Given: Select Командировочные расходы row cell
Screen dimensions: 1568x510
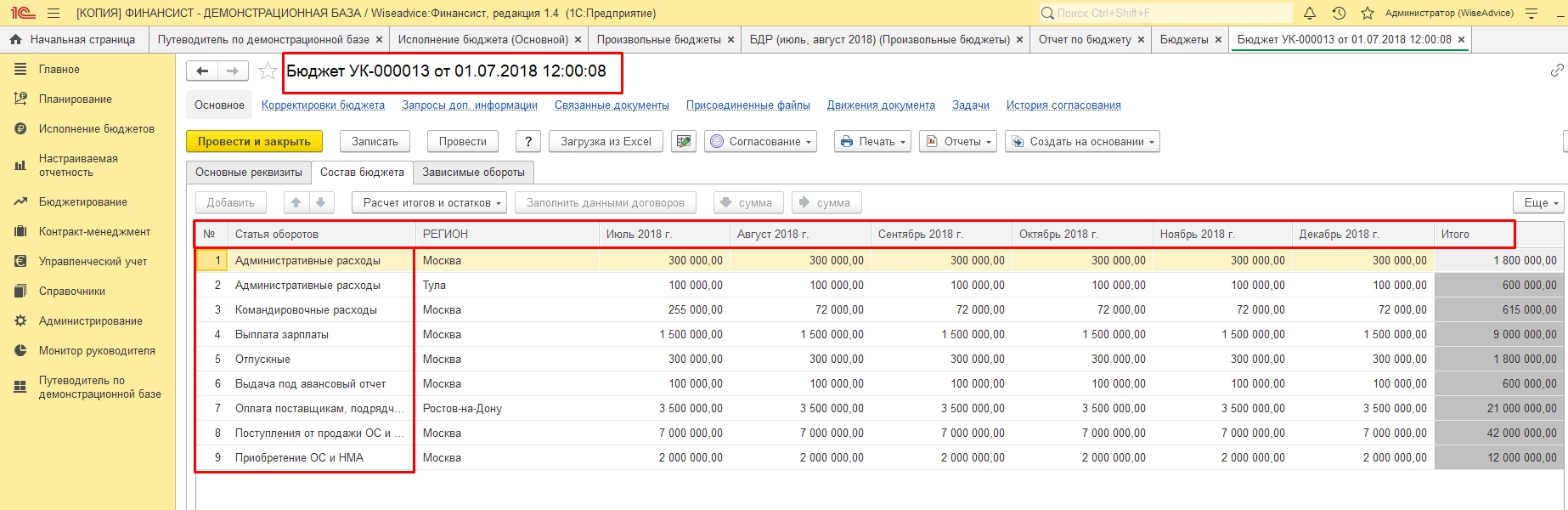Looking at the screenshot, I should coord(322,310).
